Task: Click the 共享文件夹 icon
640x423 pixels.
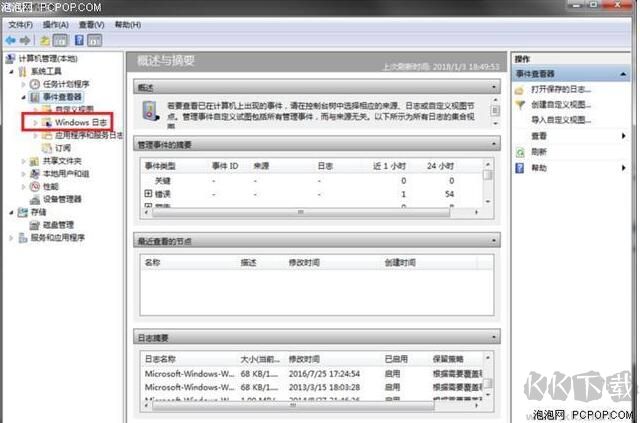Action: click(x=35, y=161)
